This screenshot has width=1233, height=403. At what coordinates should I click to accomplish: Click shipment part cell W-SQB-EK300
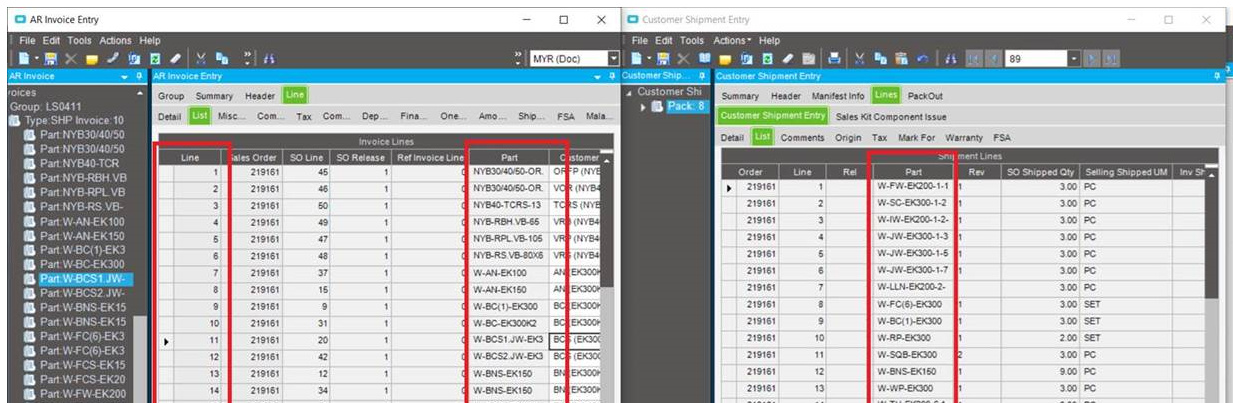pyautogui.click(x=914, y=354)
